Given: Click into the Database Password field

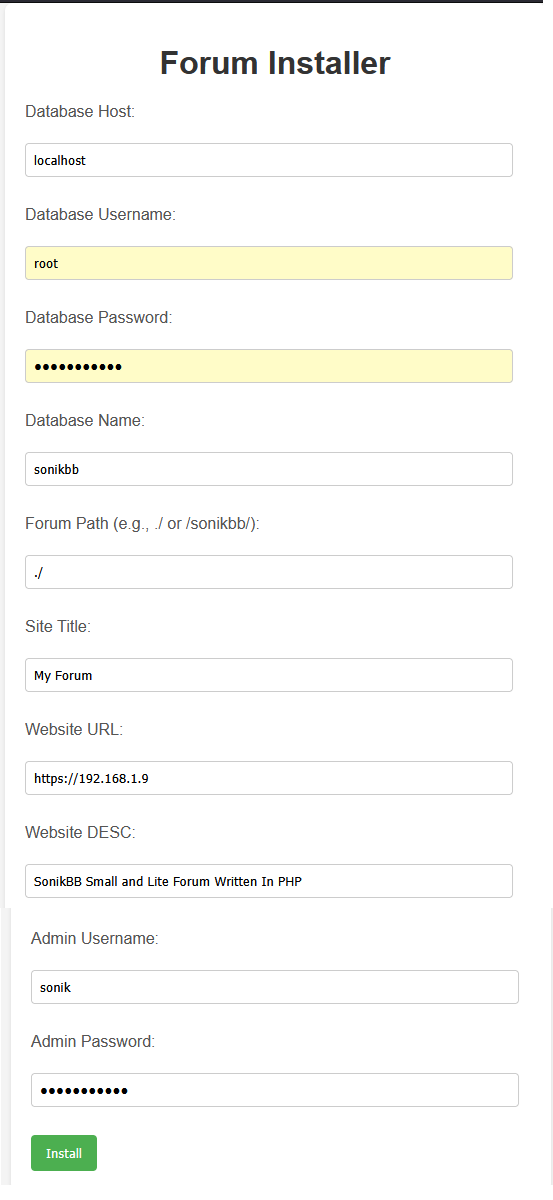Looking at the screenshot, I should pos(269,366).
